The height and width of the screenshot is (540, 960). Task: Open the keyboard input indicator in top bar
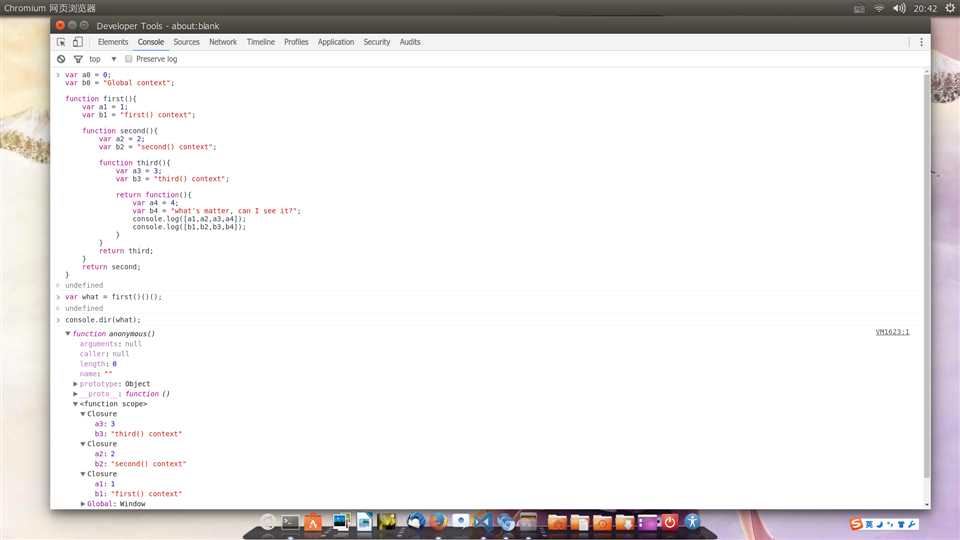click(x=859, y=9)
